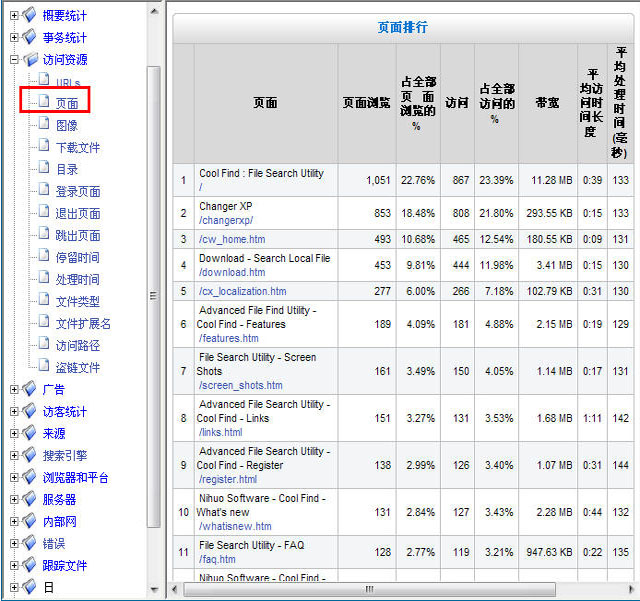Screen dimensions: 640x601
Task: Click the book icon beside 事务统计
Action: coord(29,37)
